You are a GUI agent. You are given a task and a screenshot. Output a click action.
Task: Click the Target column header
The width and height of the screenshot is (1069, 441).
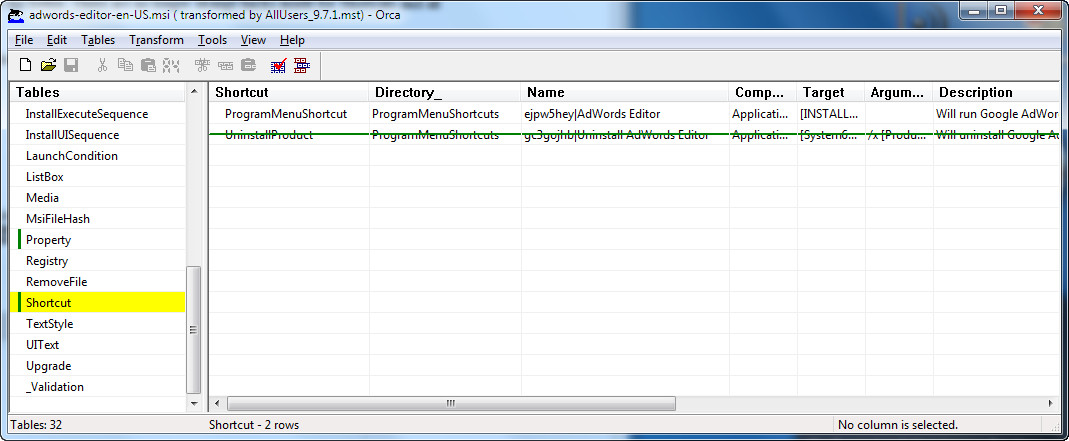[x=831, y=92]
